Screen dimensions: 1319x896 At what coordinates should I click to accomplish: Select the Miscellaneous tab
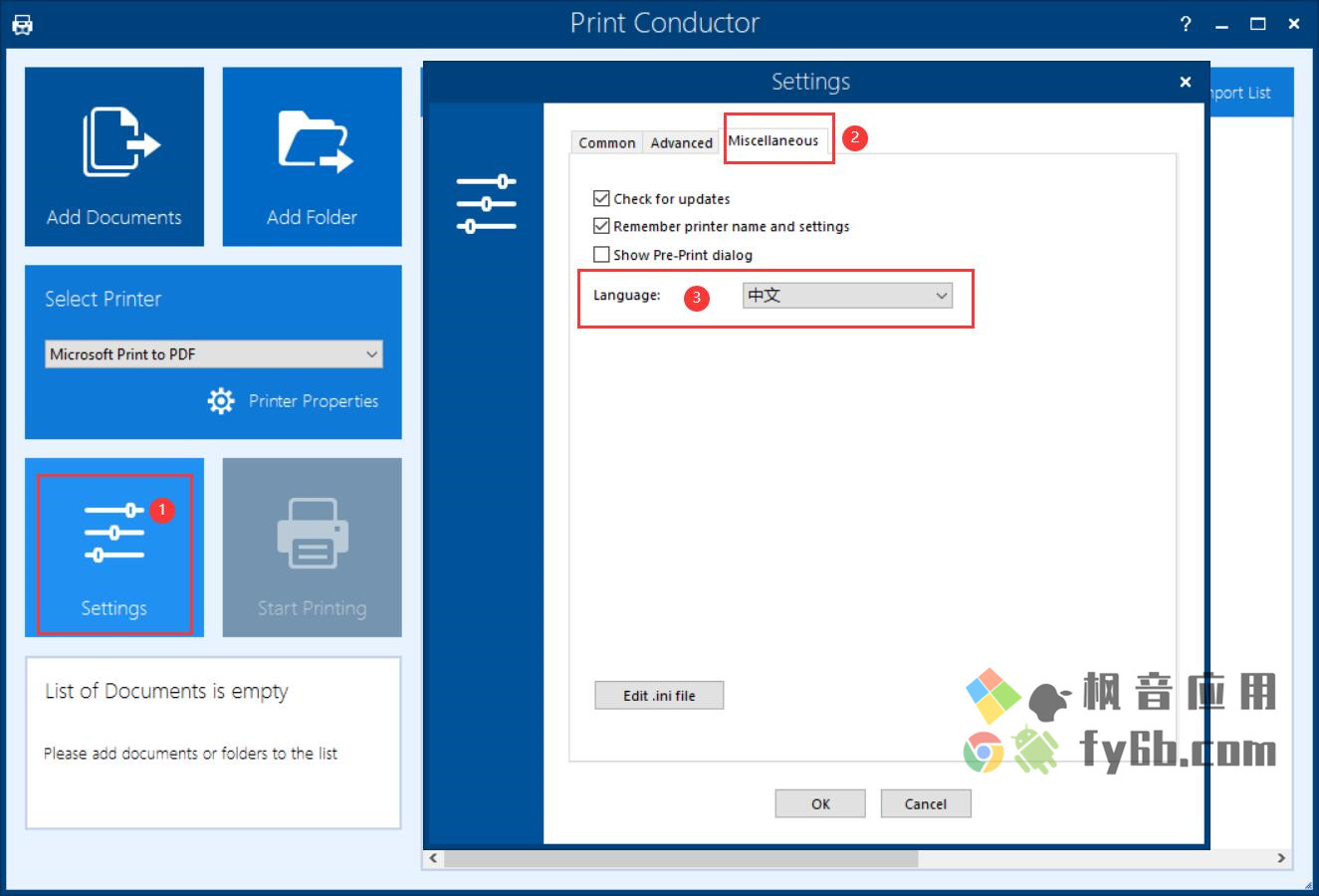tap(773, 140)
